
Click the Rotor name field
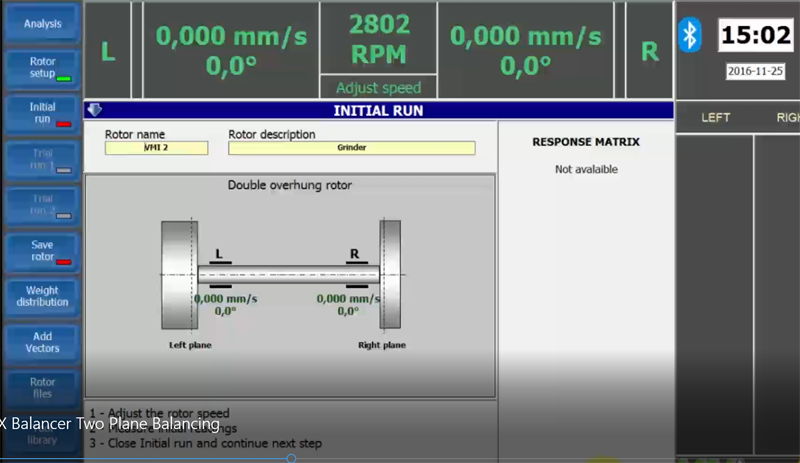(x=156, y=148)
